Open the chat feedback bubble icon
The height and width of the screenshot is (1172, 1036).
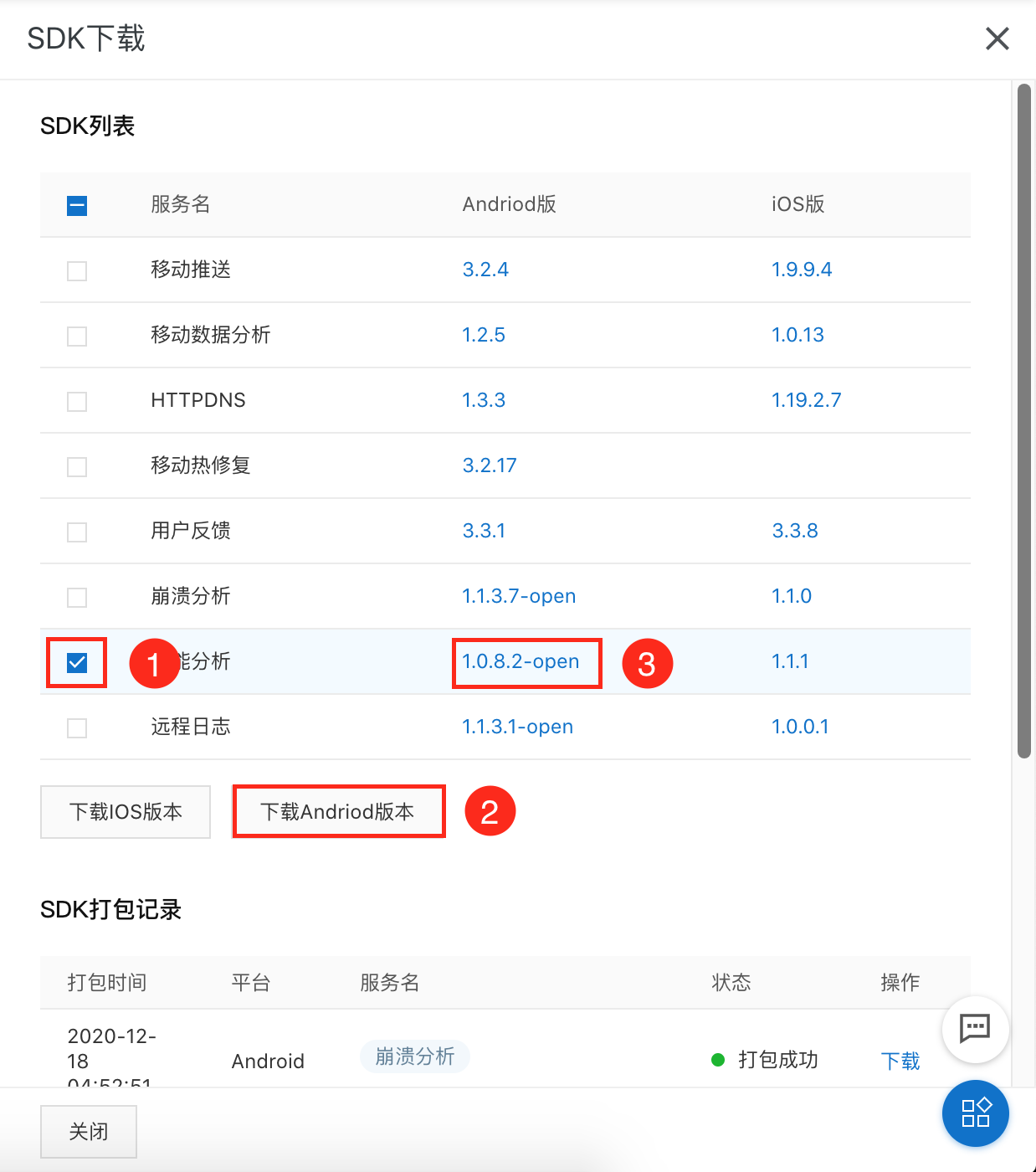tap(975, 1029)
